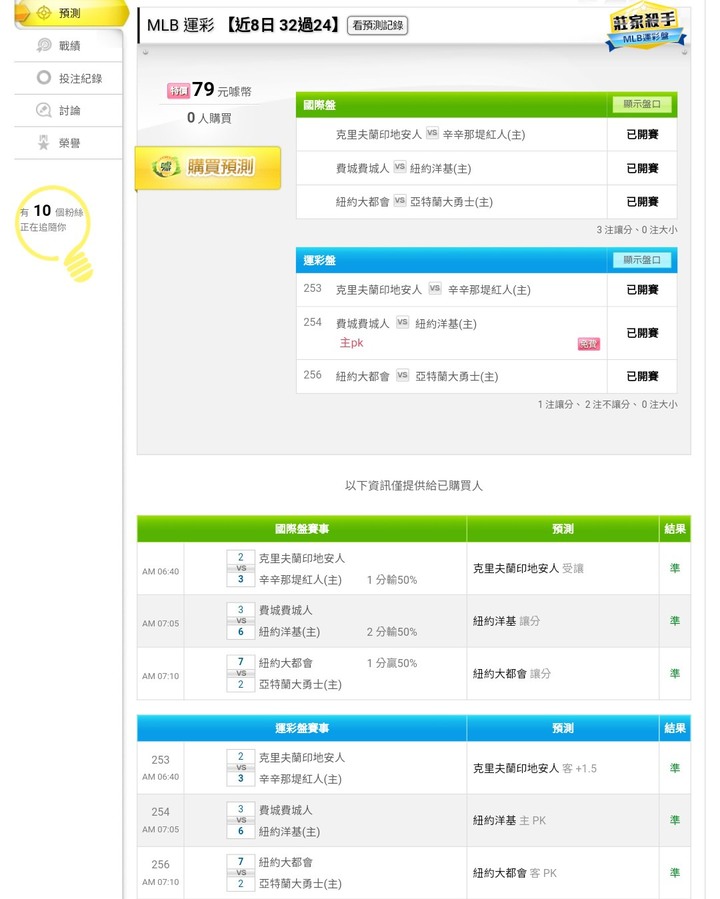The image size is (720, 899).
Task: Click the 2 vs 3 score box in 國際盤賽事
Action: 241,568
